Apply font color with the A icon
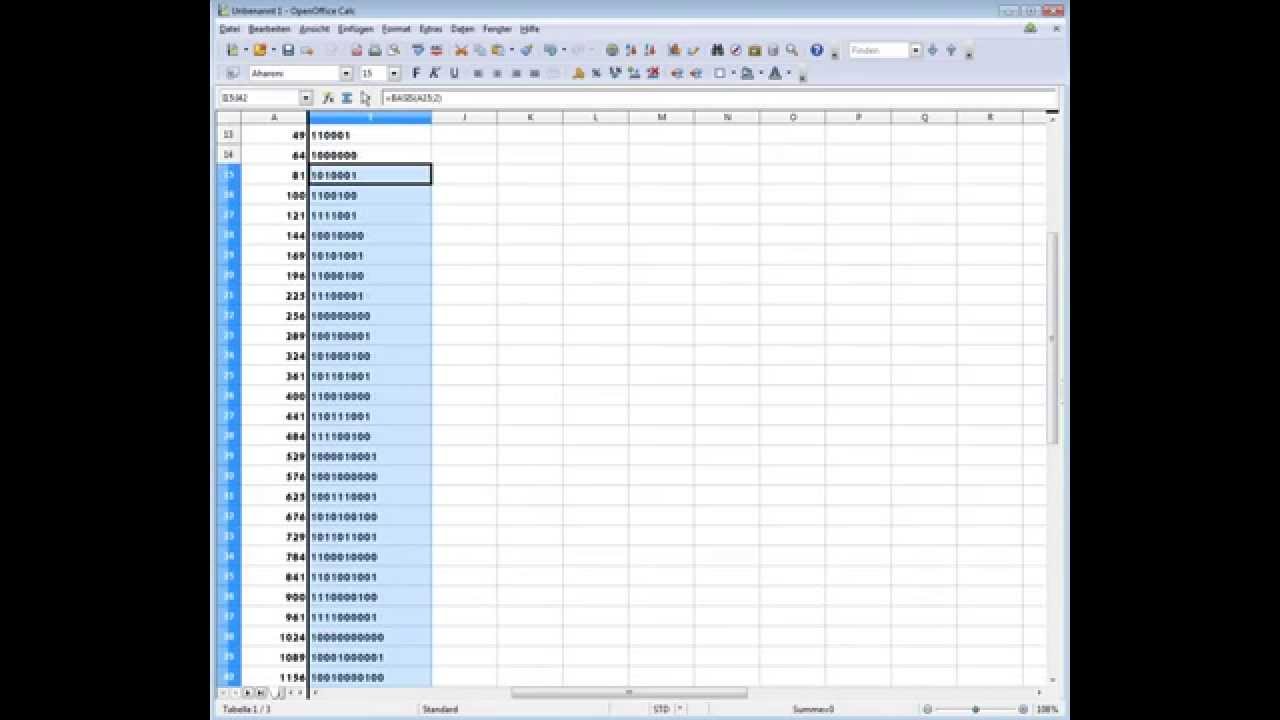 775,73
